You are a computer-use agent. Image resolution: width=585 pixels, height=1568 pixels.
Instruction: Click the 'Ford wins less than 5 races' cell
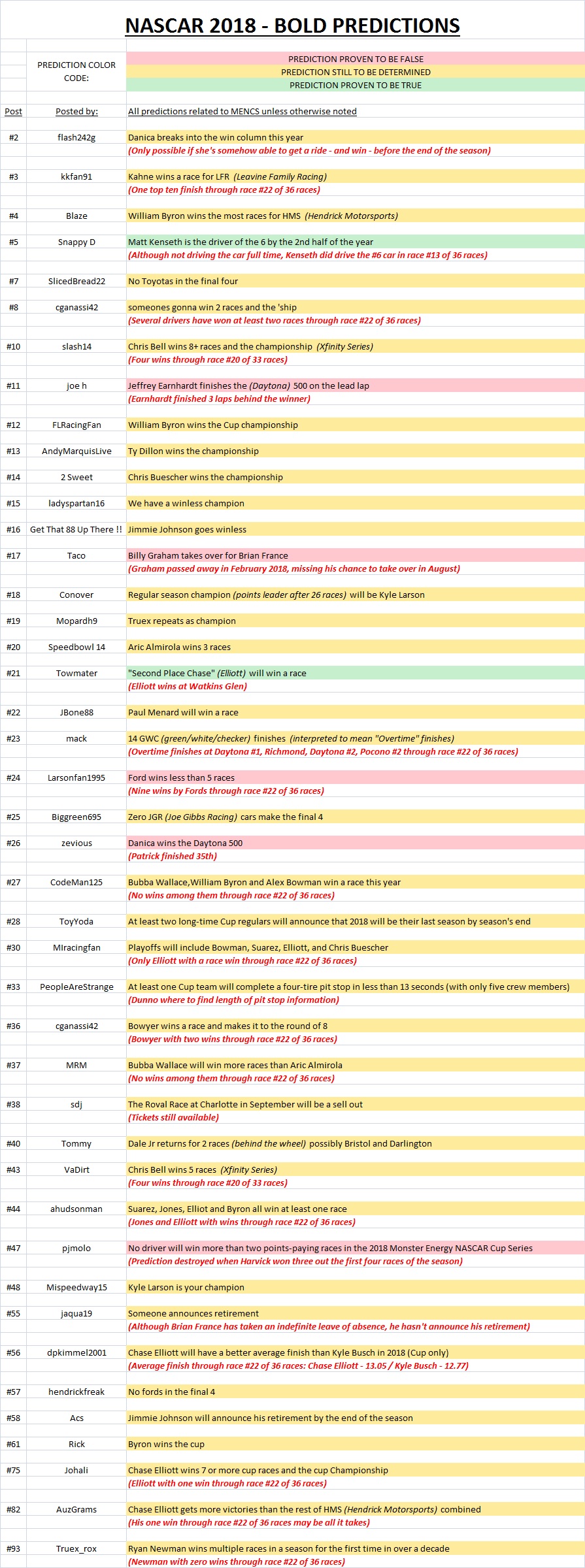(x=181, y=777)
